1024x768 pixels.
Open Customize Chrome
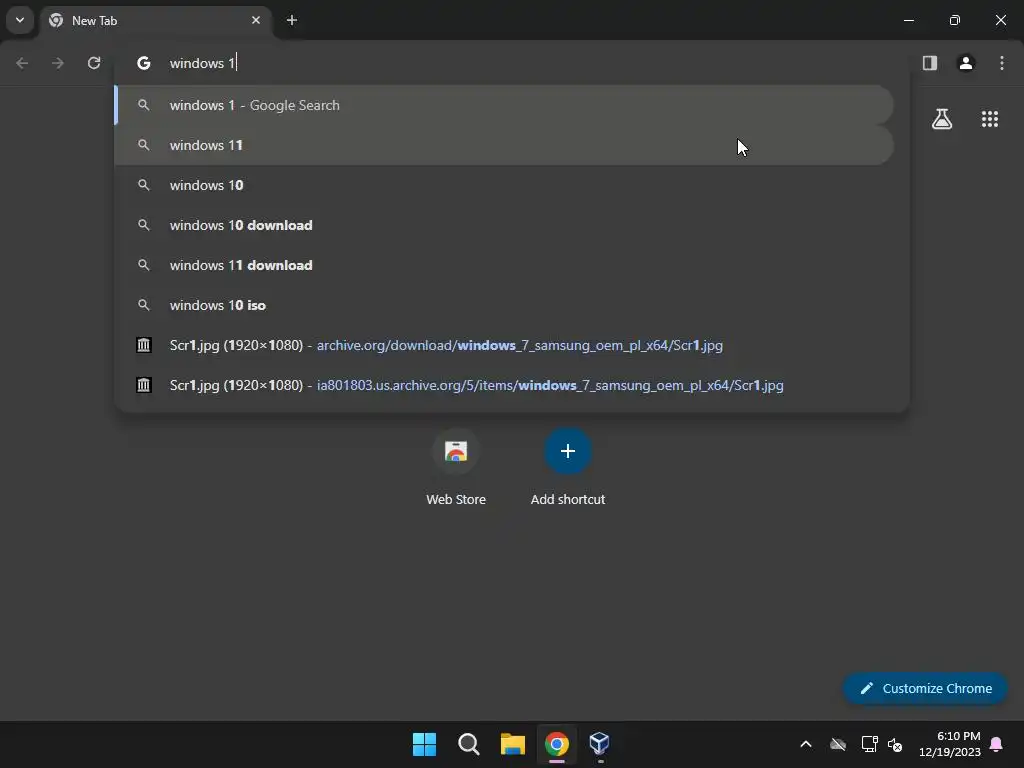click(x=925, y=688)
